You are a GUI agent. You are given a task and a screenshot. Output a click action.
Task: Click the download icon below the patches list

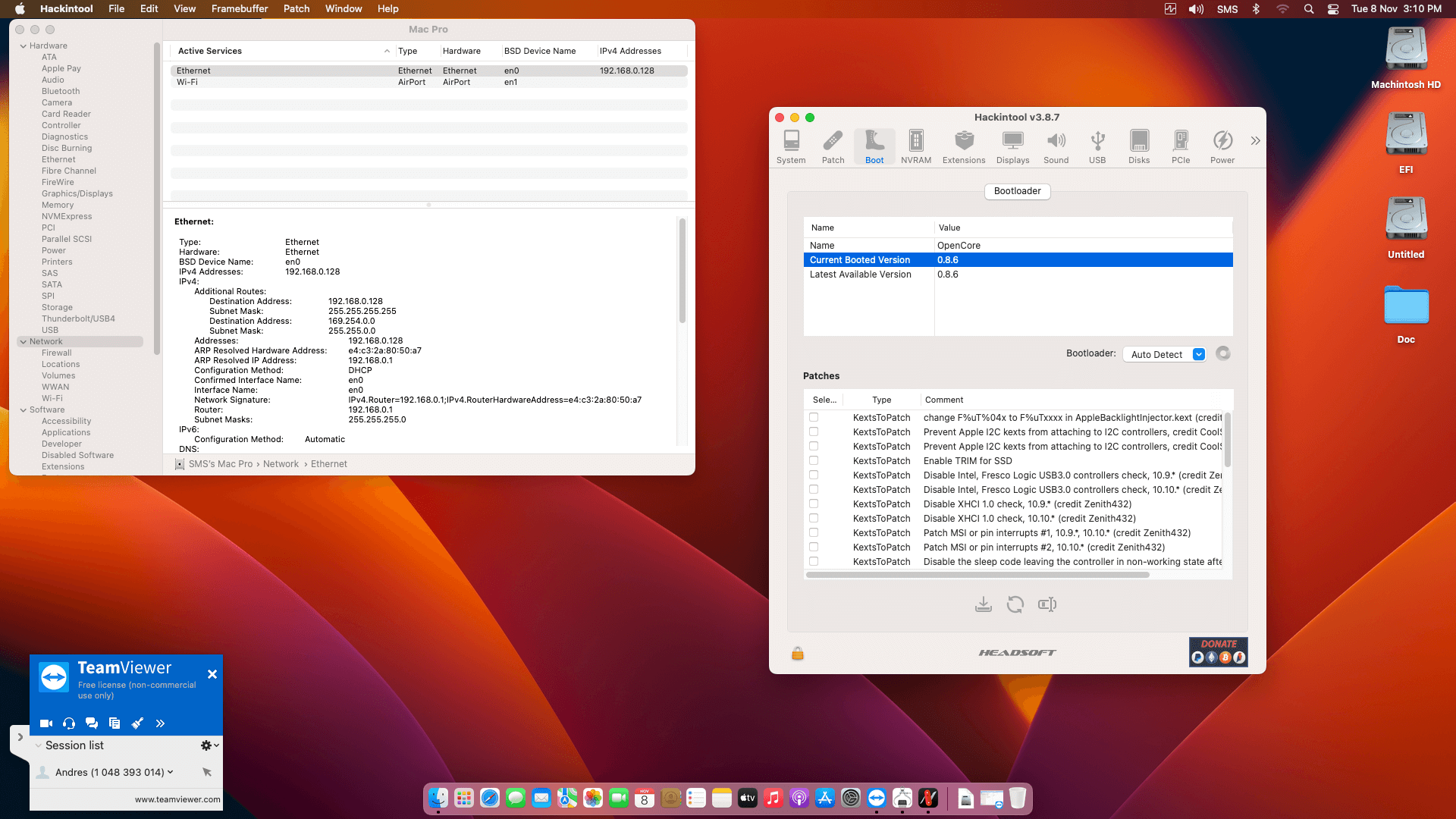click(x=984, y=604)
